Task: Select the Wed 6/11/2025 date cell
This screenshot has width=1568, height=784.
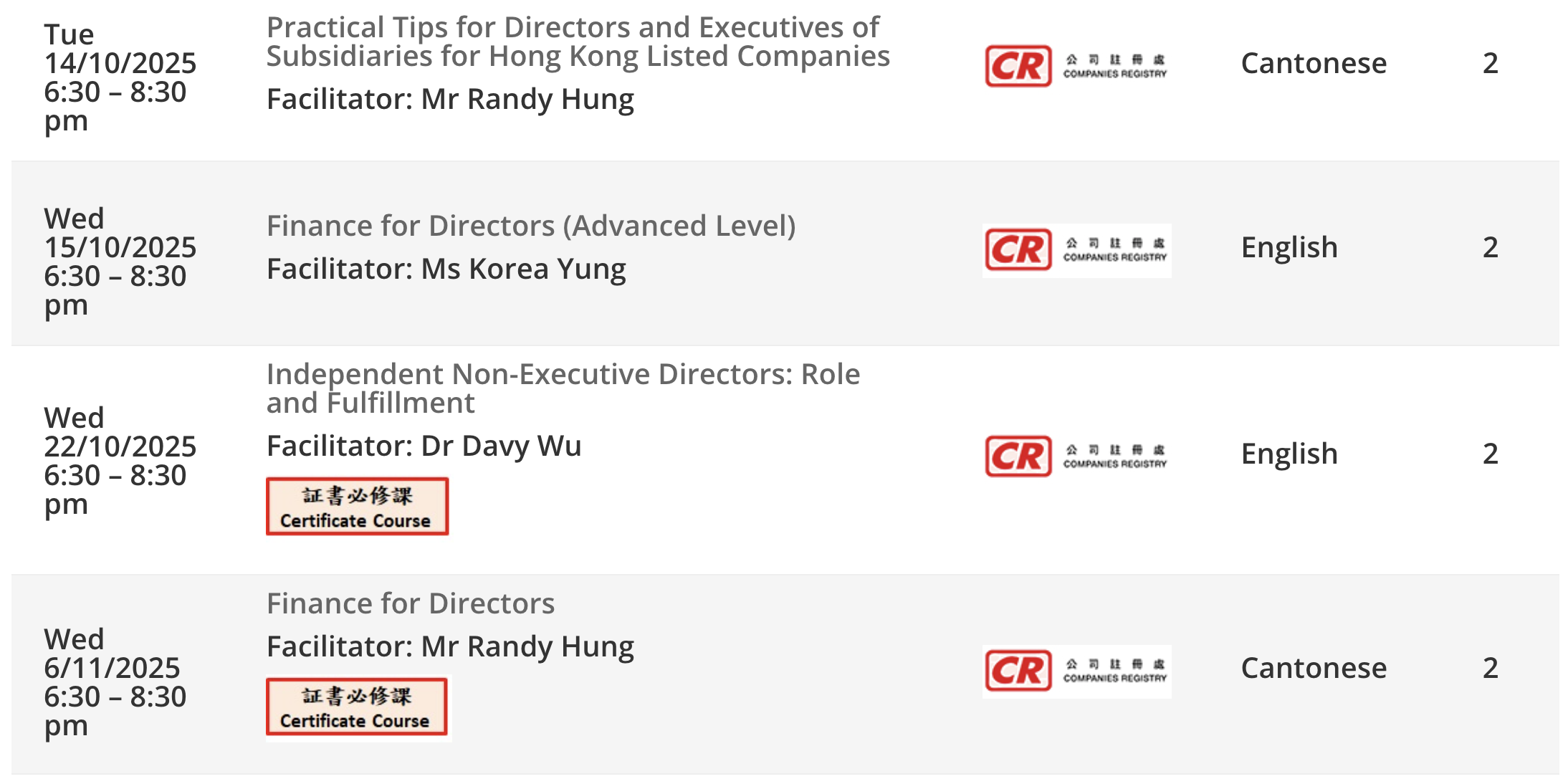Action: 115,682
